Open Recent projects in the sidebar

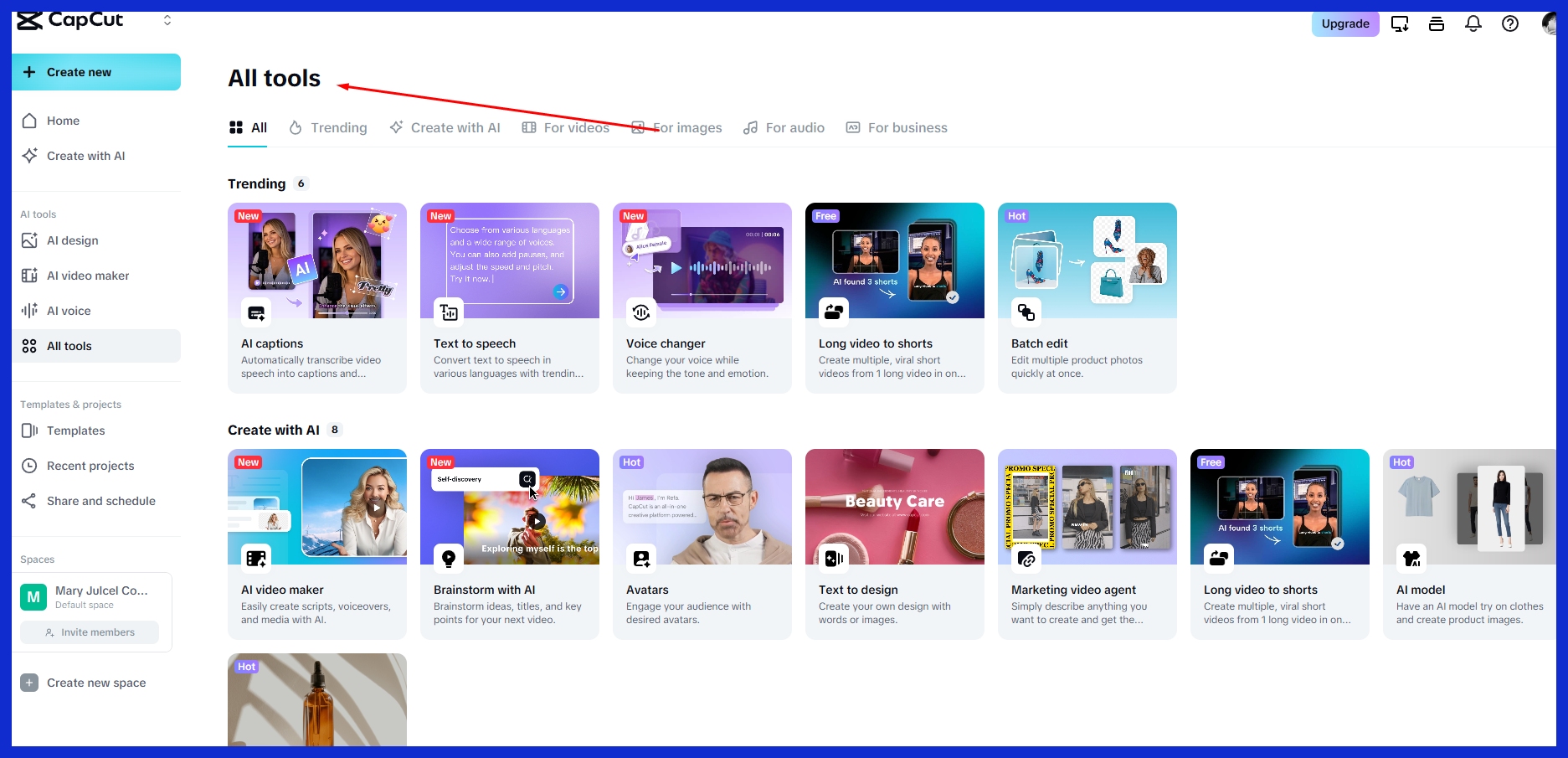[x=90, y=466]
